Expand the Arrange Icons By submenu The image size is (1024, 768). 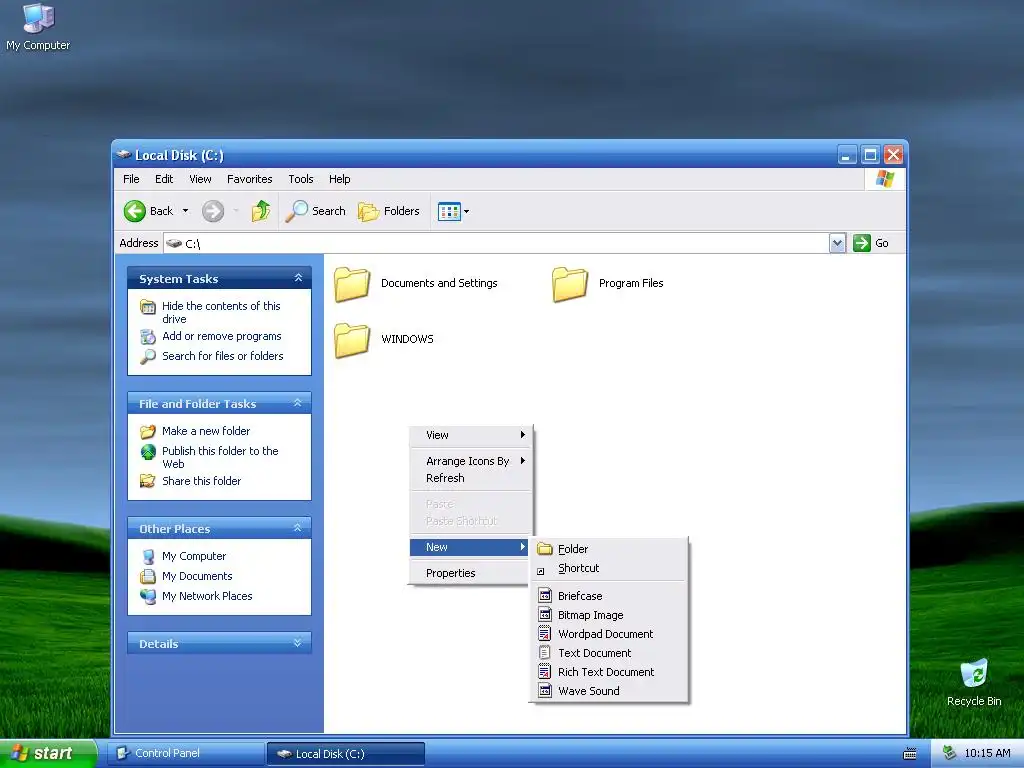471,461
